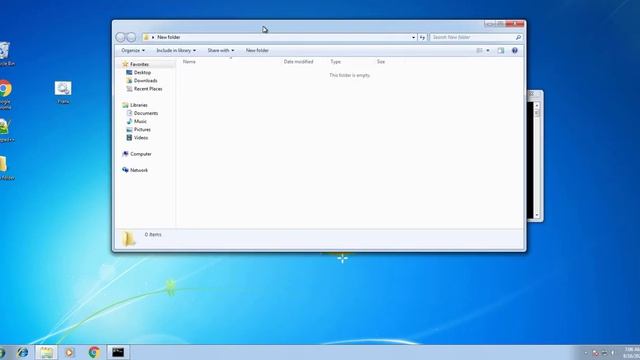Viewport: 640px width, 360px height.
Task: Change view with the Views icon
Action: [x=479, y=51]
